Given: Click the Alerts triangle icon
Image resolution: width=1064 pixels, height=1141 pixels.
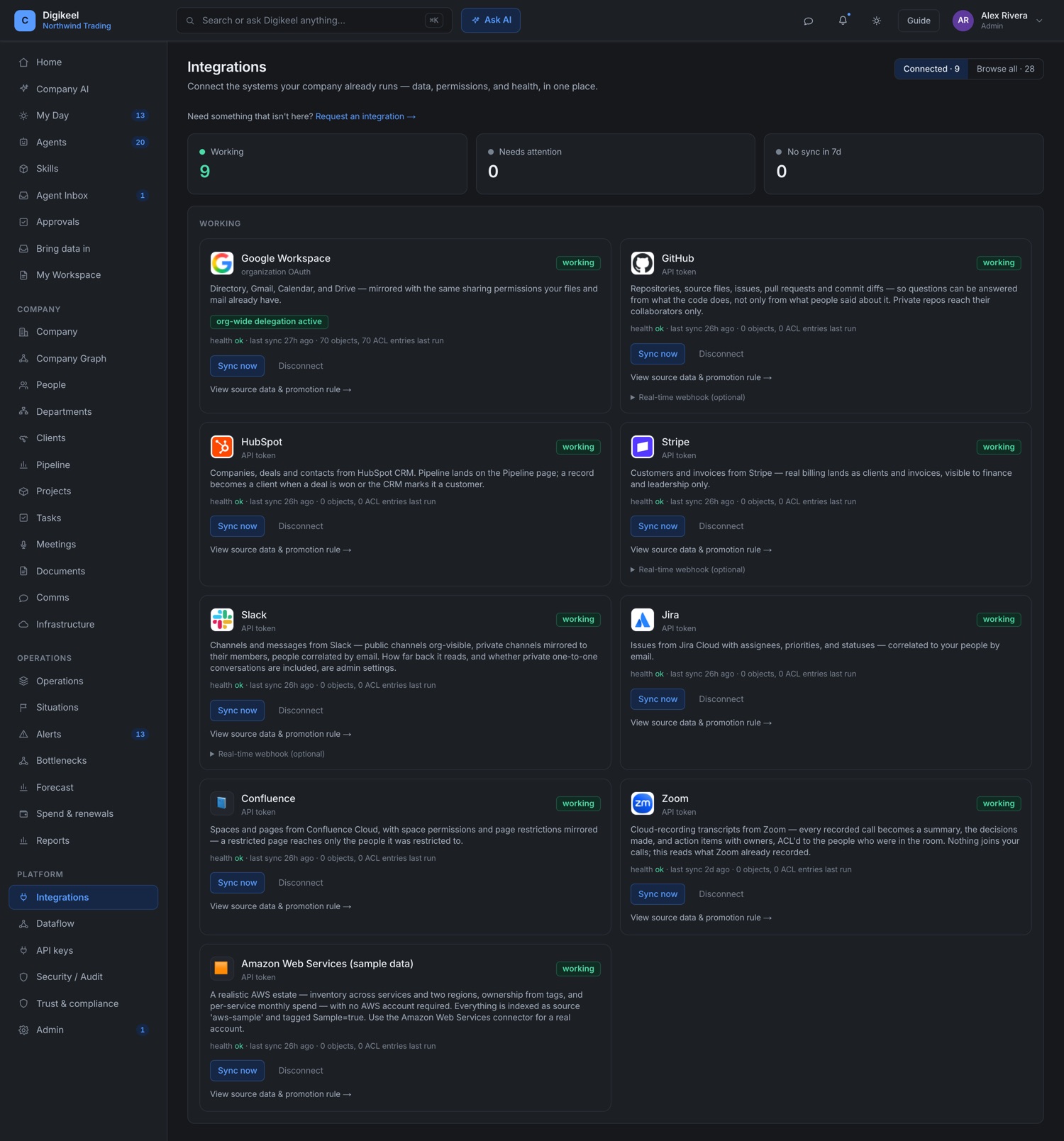Looking at the screenshot, I should point(23,734).
